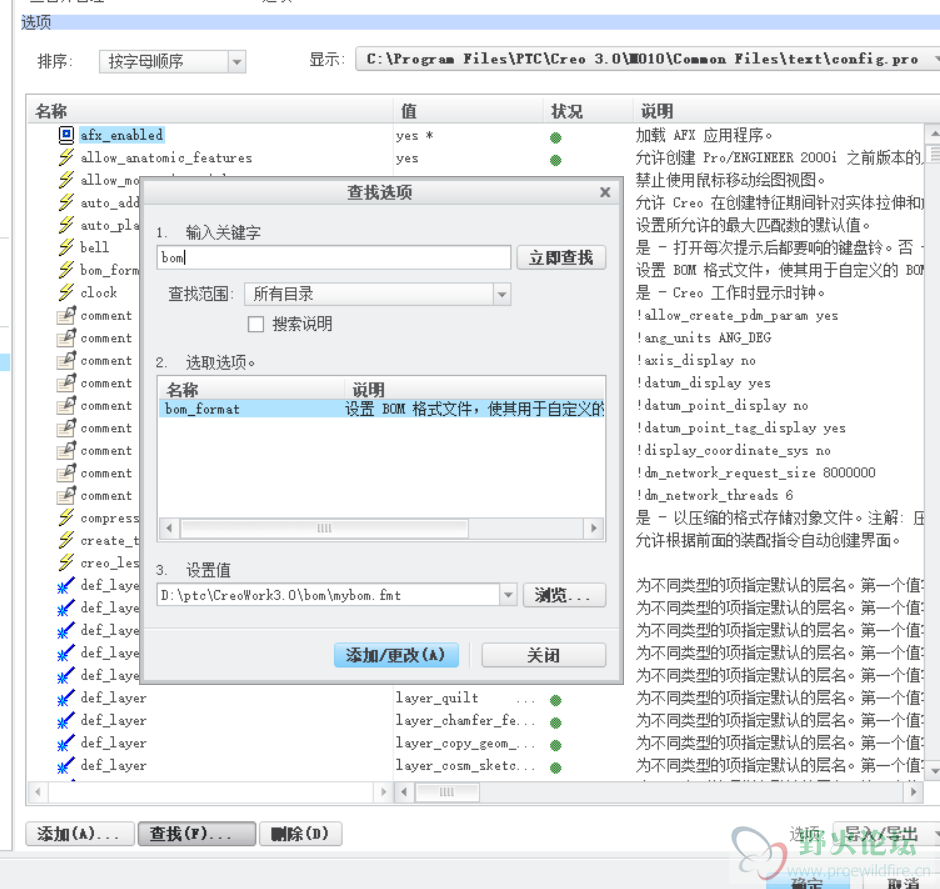
Task: Click the 关闭 button in find dialog
Action: click(544, 655)
